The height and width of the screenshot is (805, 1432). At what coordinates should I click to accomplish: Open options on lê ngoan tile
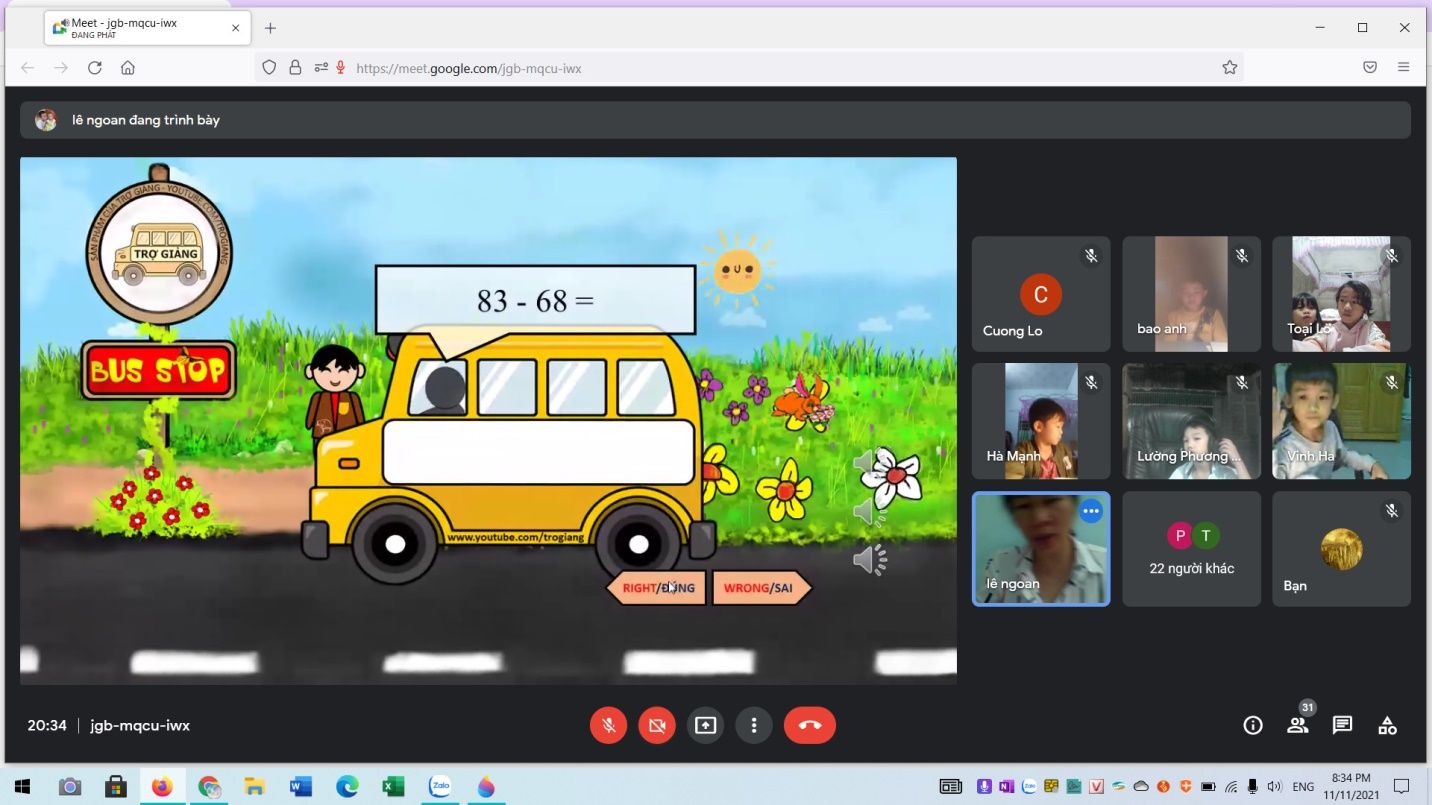coord(1091,511)
